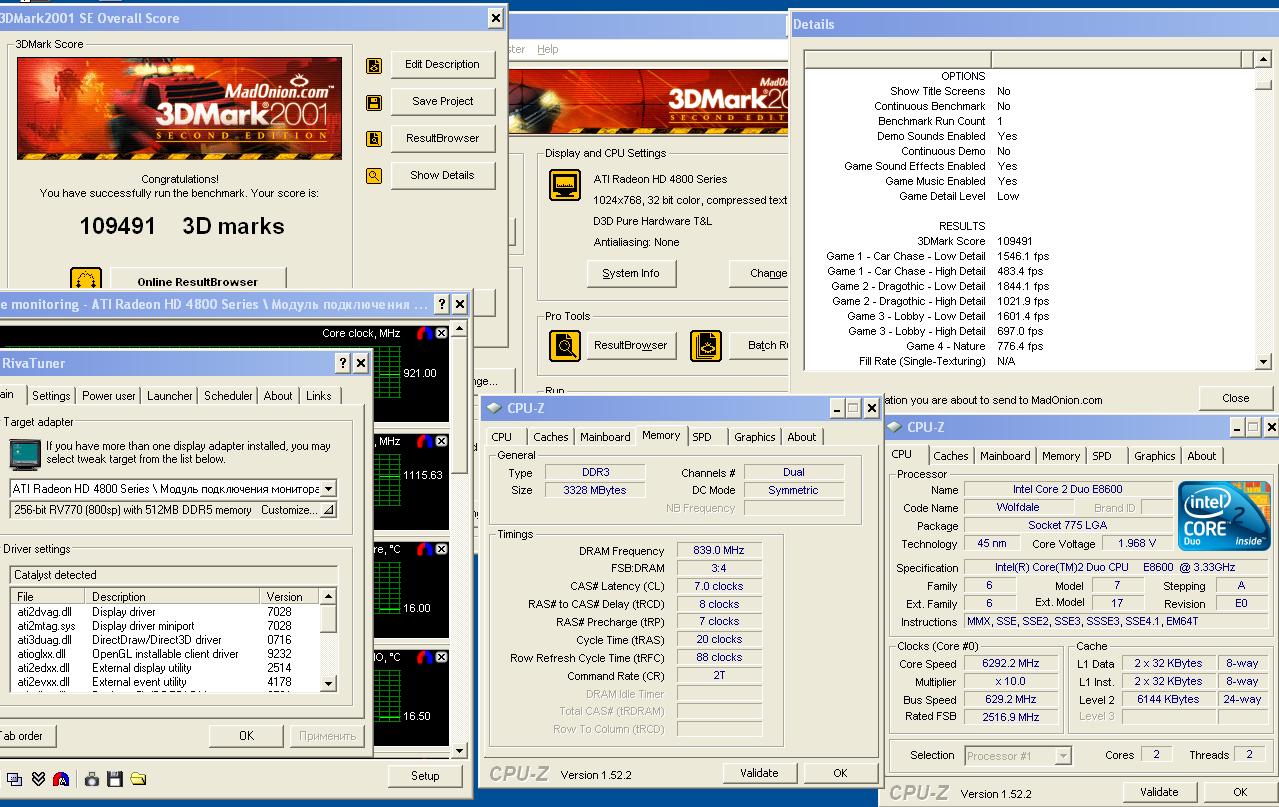Screen dimensions: 1279x807
Task: Click the magnet icon on the 16.50 graph
Action: click(424, 657)
